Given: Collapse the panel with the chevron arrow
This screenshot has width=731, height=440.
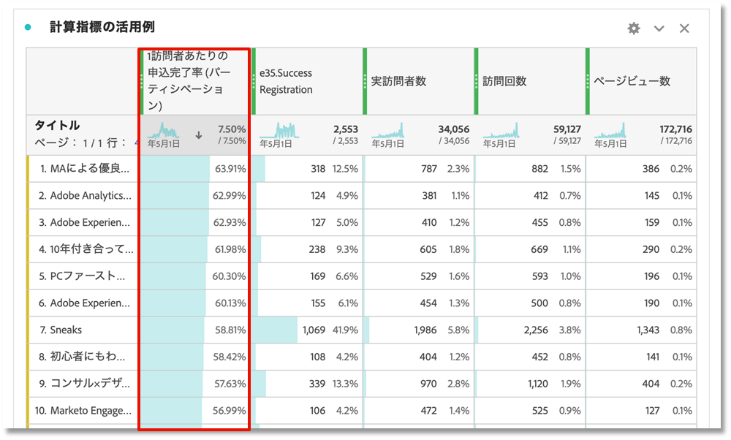Looking at the screenshot, I should pos(659,28).
